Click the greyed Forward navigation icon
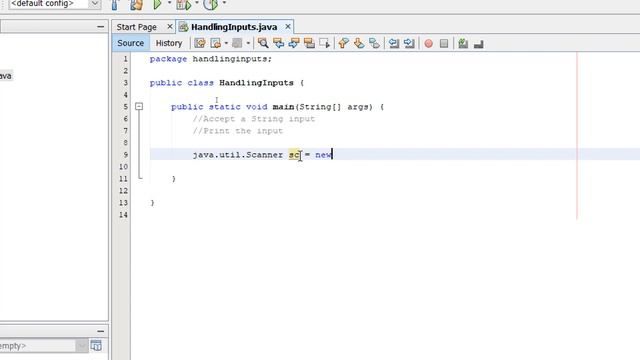640x360 pixels. pos(237,43)
